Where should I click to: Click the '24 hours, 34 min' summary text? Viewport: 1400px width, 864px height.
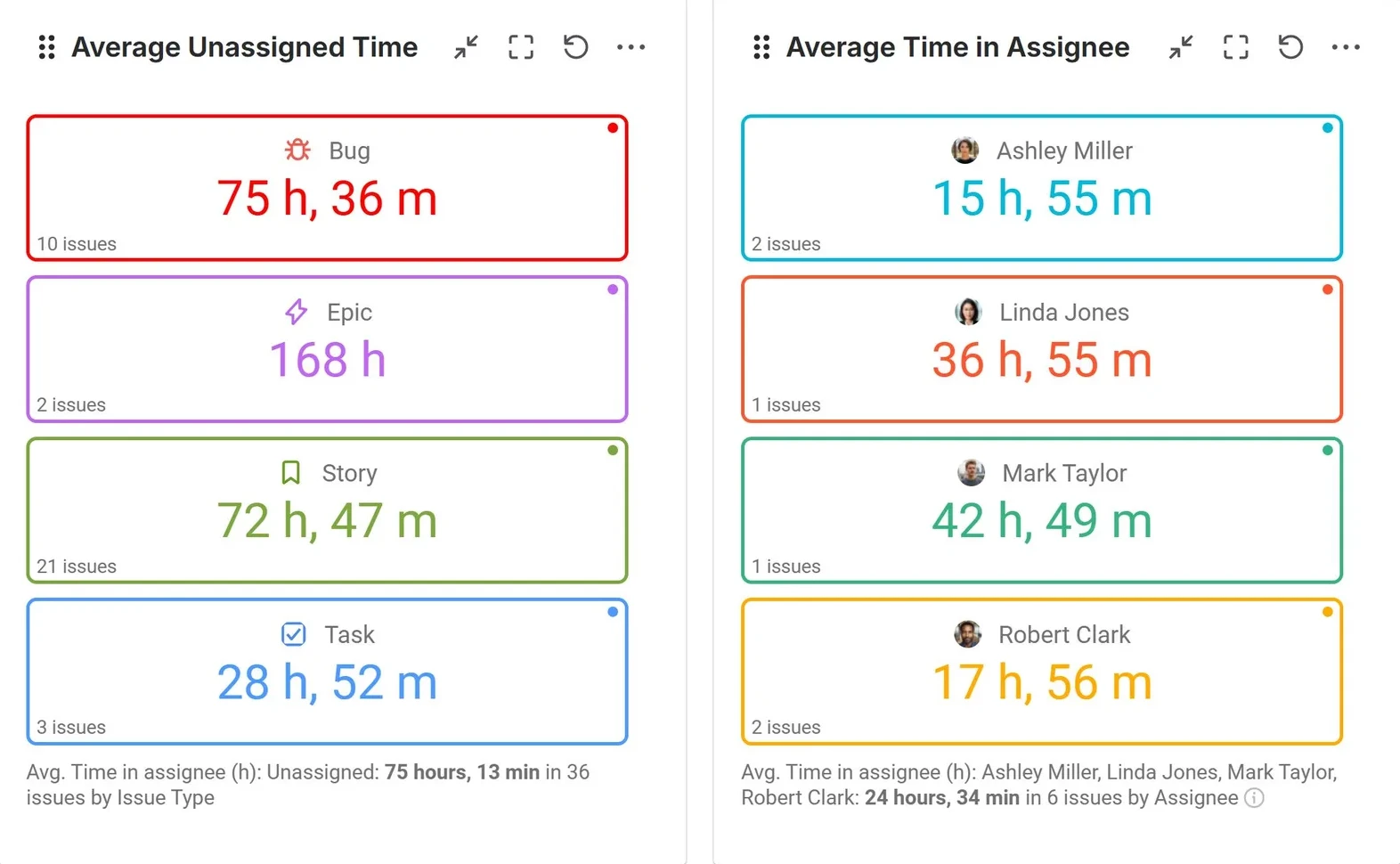point(941,798)
